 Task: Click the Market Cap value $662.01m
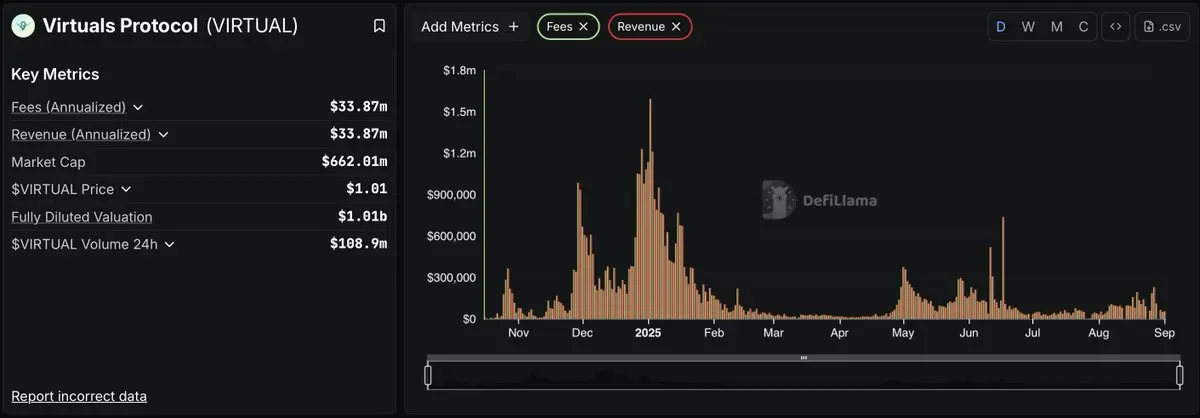(354, 161)
